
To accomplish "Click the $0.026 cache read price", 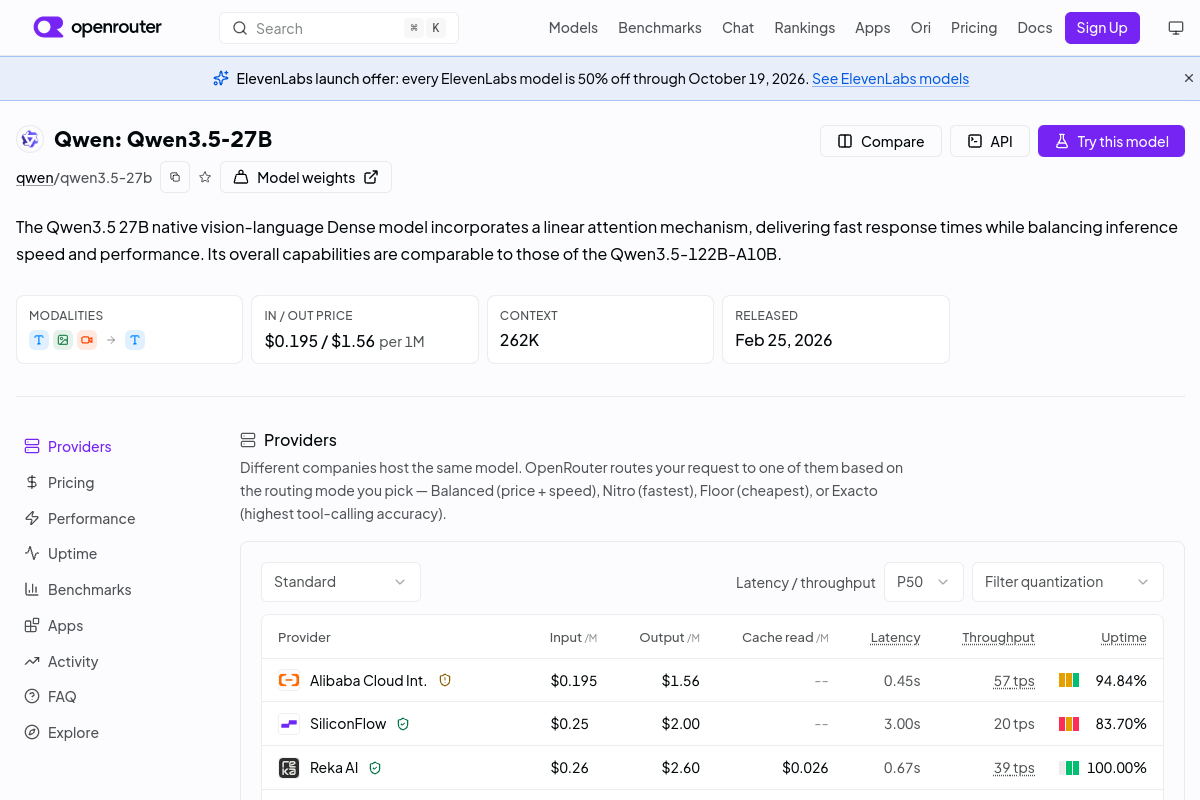I will click(805, 768).
